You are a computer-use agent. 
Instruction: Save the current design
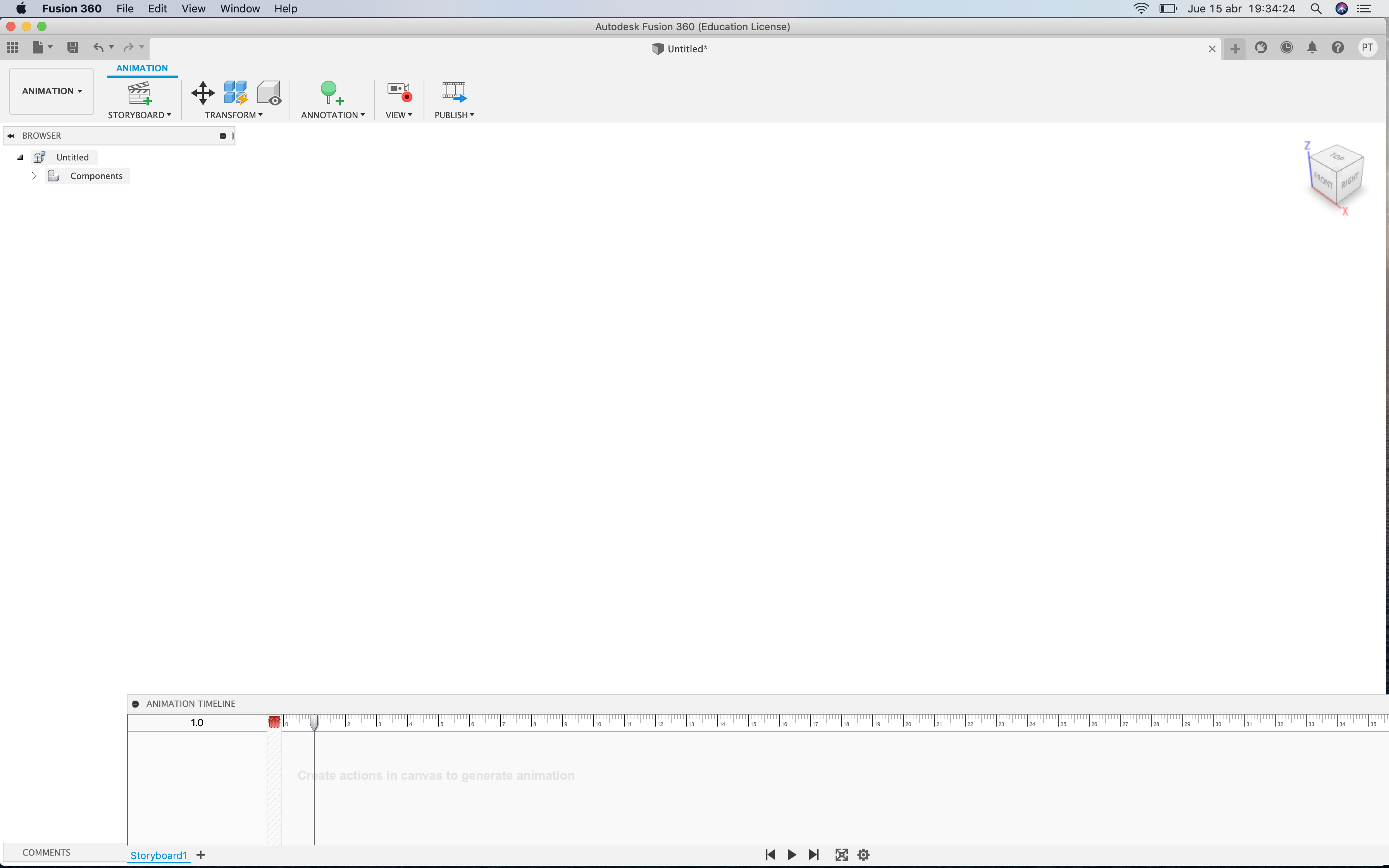coord(73,48)
